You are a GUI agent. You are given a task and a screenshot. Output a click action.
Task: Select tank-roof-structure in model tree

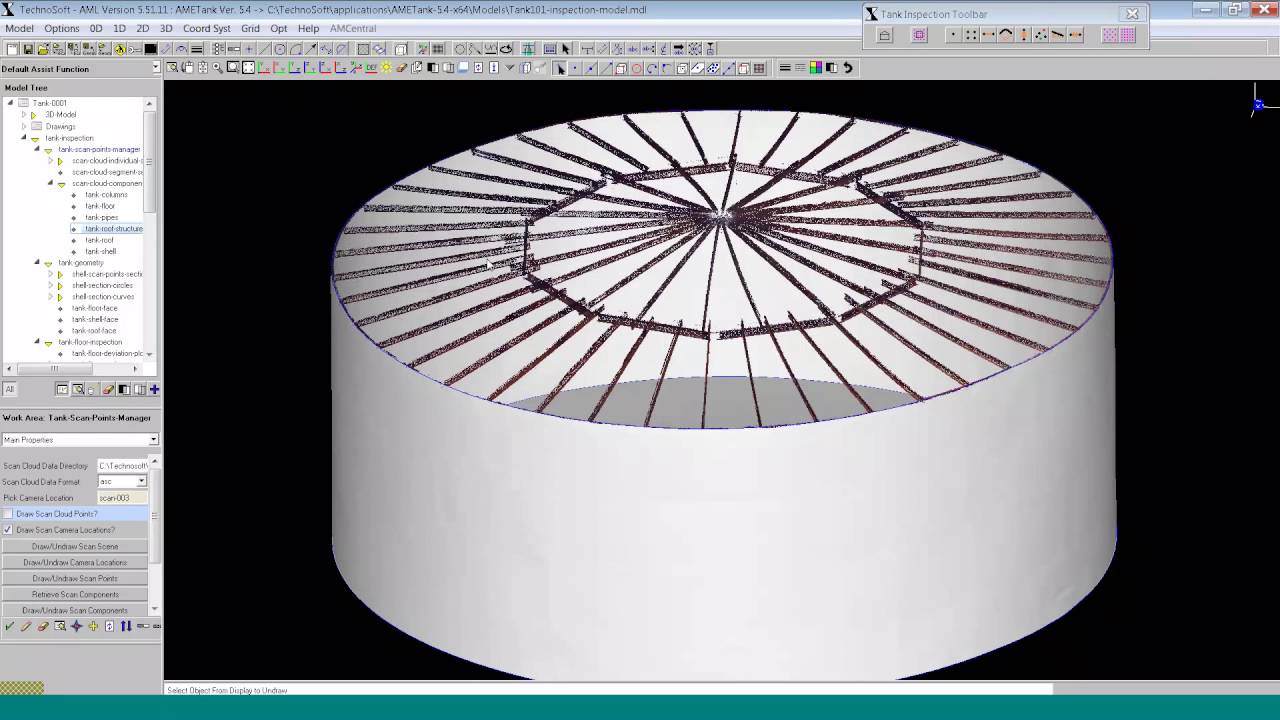point(113,229)
